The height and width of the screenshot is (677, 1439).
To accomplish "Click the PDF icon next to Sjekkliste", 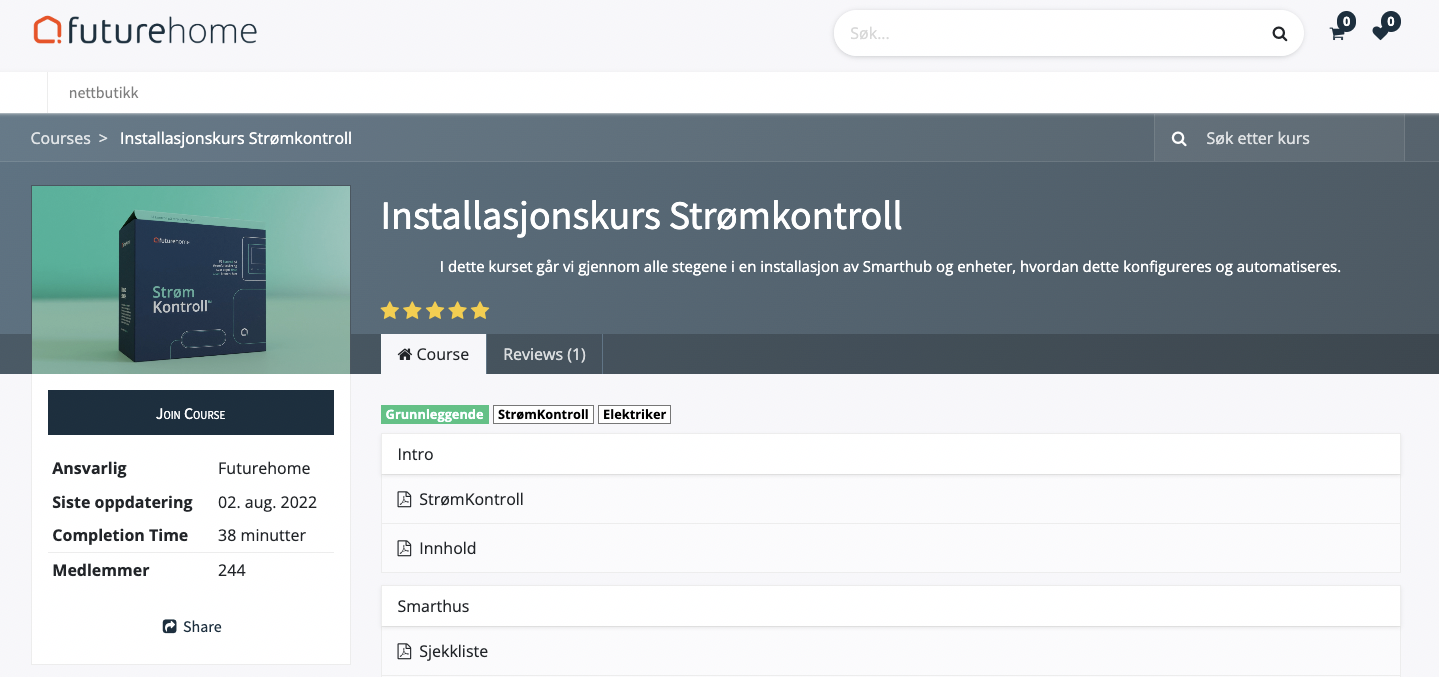I will pos(404,651).
